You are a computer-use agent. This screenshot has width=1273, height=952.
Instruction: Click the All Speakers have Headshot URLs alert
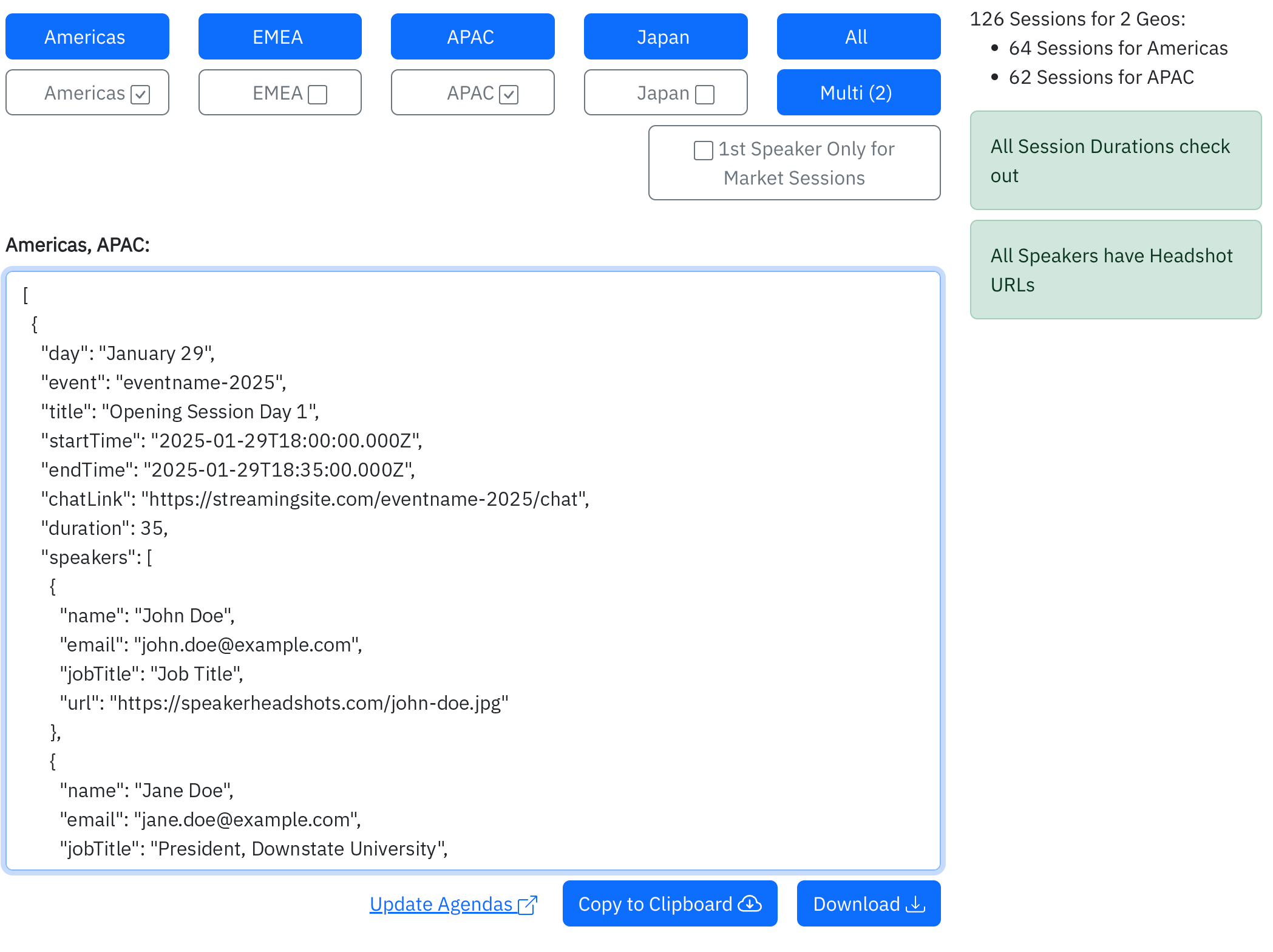[1116, 270]
